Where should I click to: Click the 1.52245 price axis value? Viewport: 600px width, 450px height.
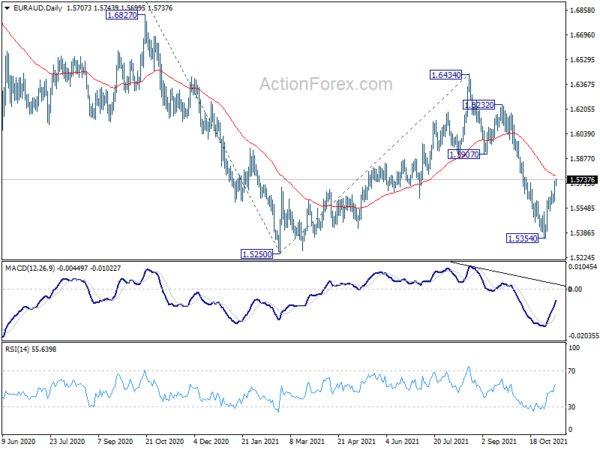pos(582,258)
